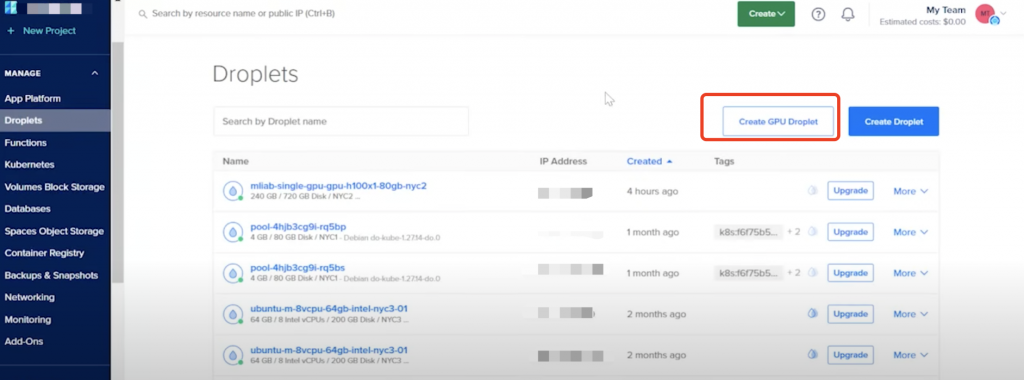Open More menu for pool-4hjb3cg9i-rq5bp
The height and width of the screenshot is (380, 1024).
tap(910, 232)
